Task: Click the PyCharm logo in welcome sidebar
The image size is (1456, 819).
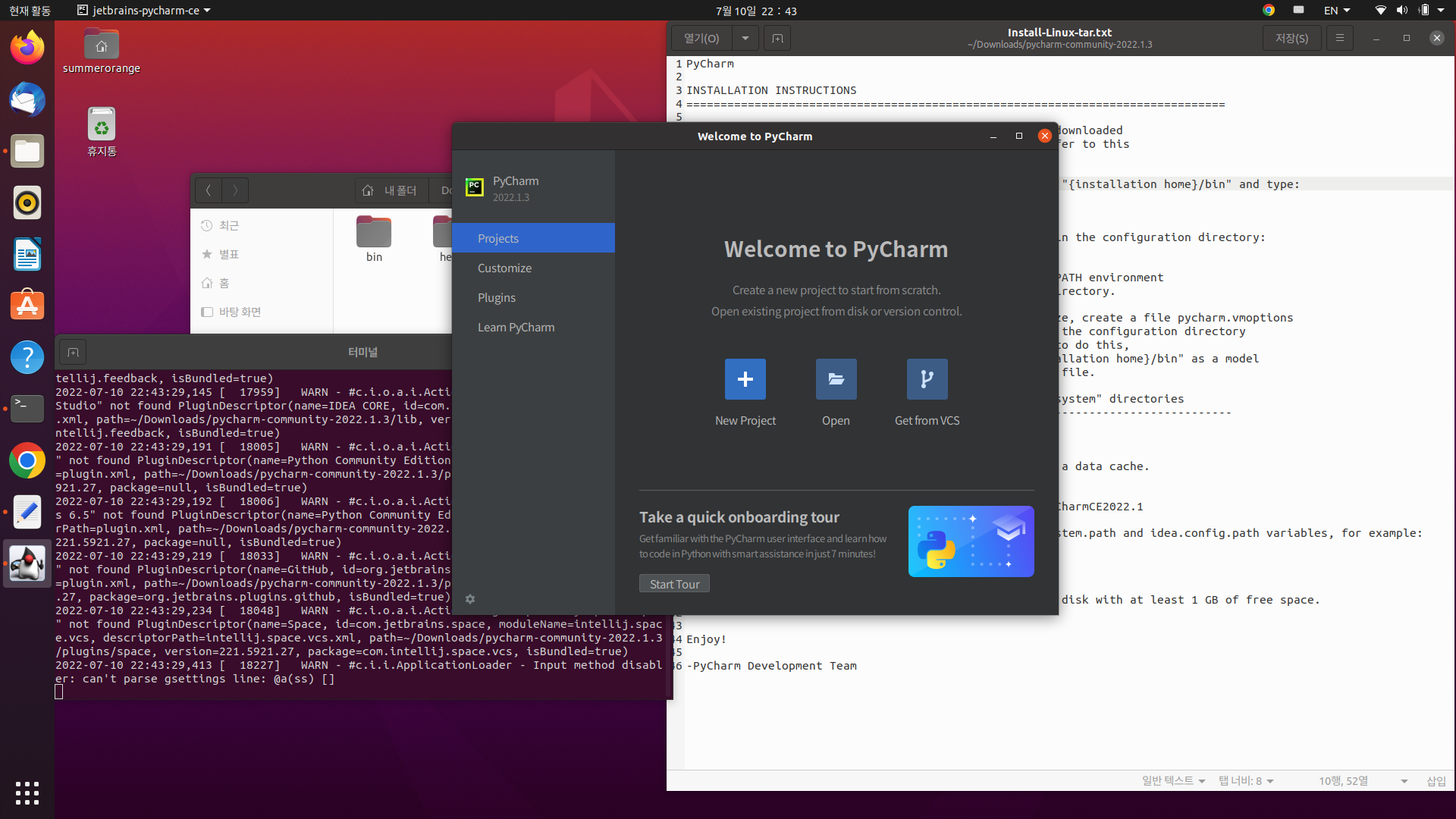Action: pos(475,187)
